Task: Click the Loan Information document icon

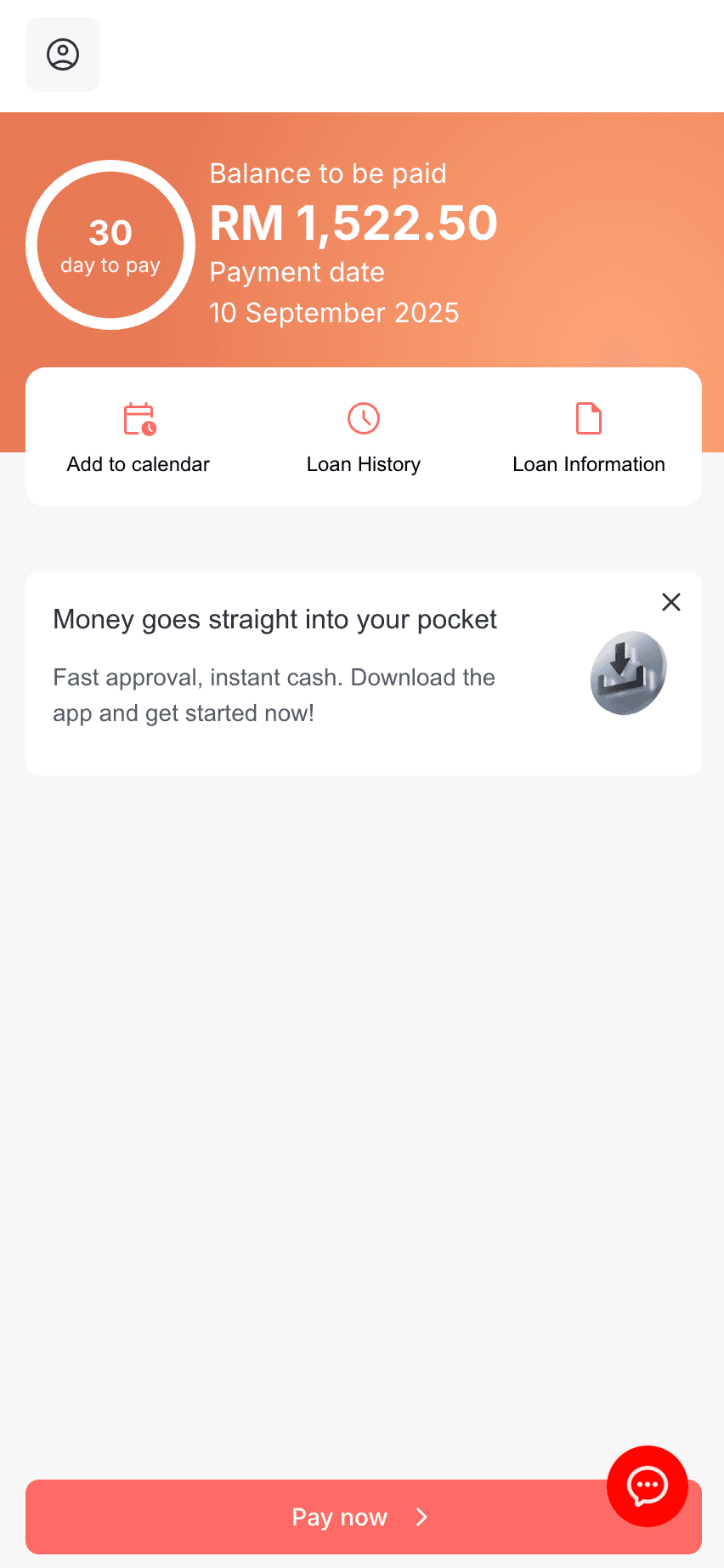Action: pyautogui.click(x=589, y=418)
